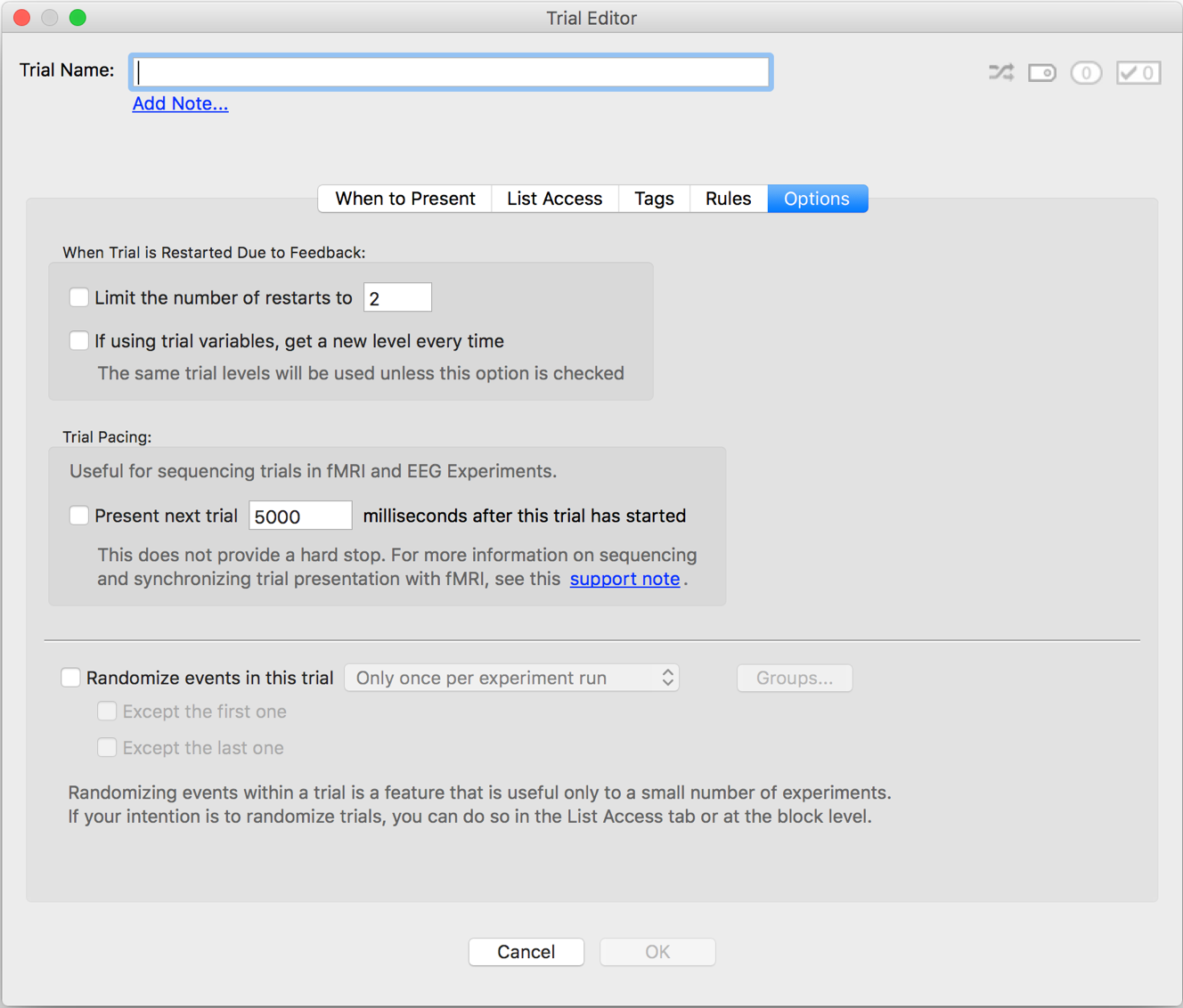Click into the Trial Name field
This screenshot has height=1008, width=1183.
click(x=451, y=72)
